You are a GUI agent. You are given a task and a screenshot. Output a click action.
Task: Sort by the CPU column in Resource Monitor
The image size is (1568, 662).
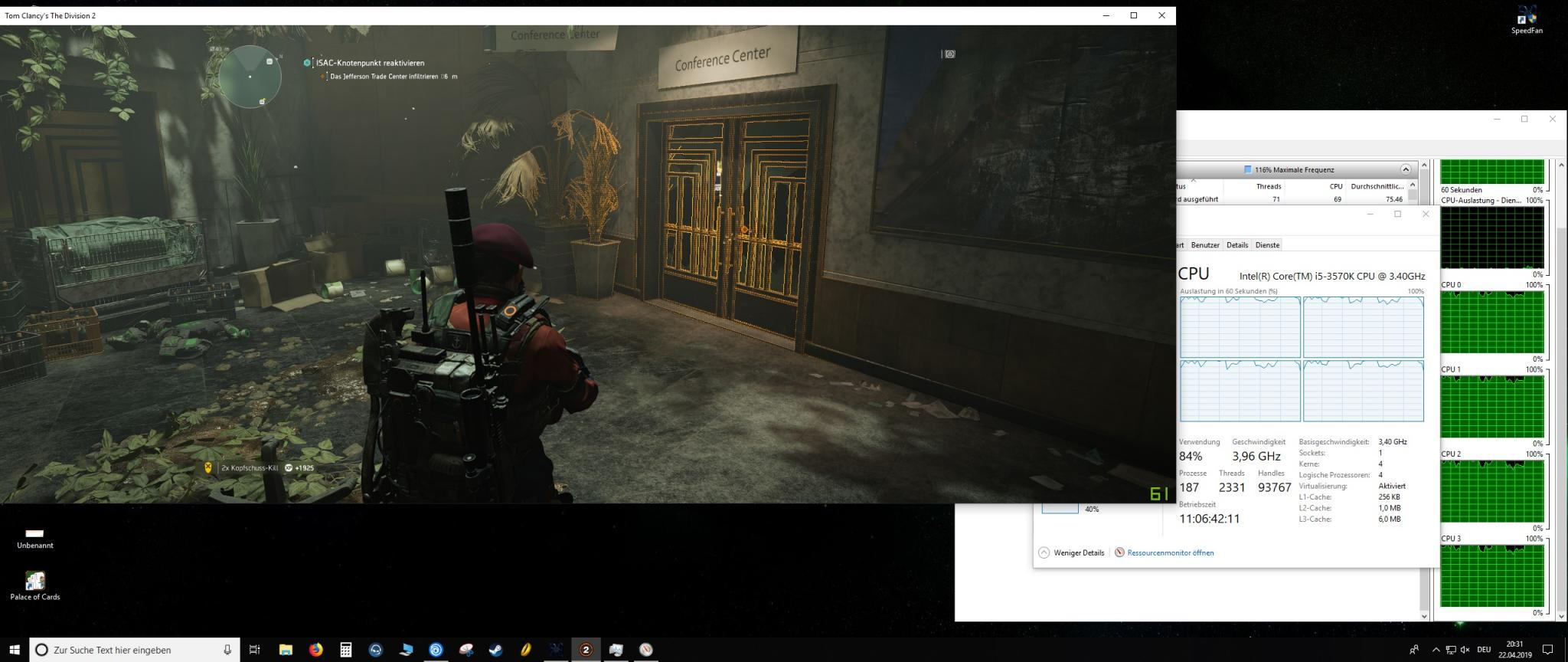[x=1336, y=186]
